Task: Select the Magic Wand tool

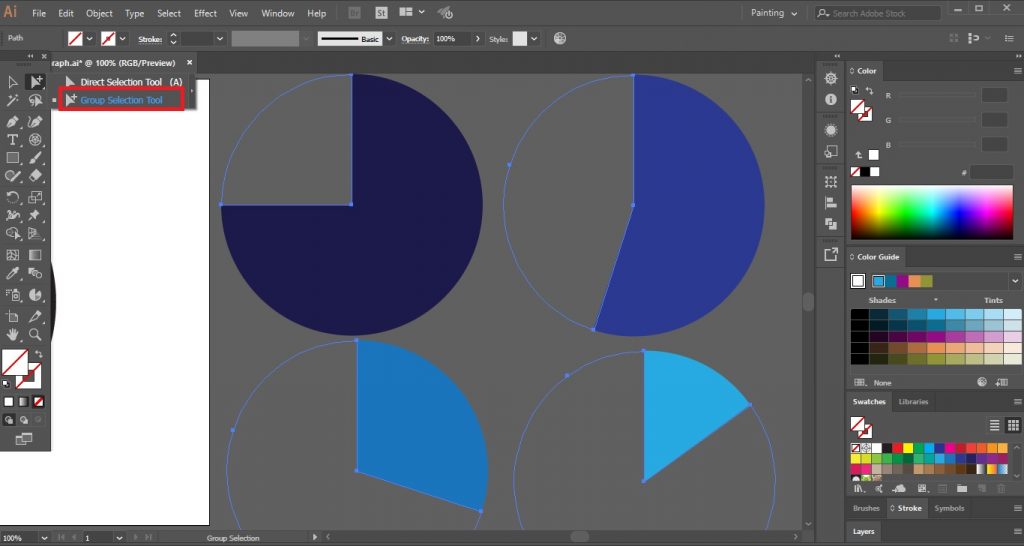Action: tap(12, 101)
